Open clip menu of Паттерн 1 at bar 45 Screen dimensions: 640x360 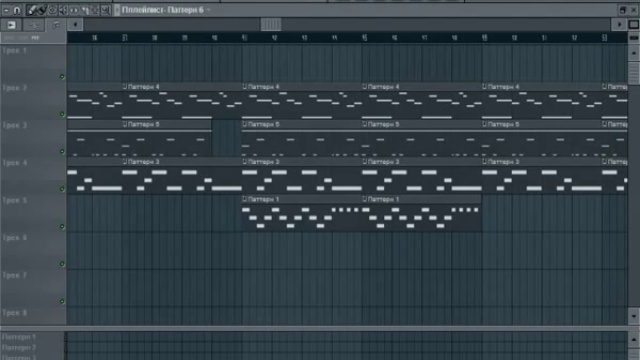(364, 199)
